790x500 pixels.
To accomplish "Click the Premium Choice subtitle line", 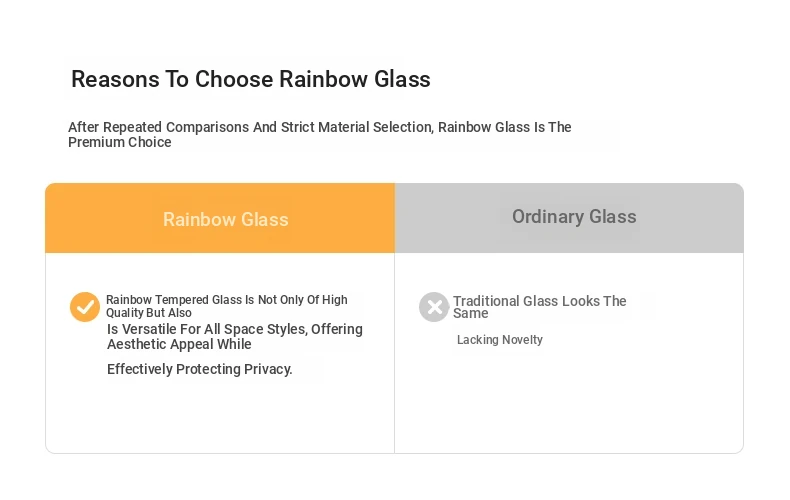I will (119, 142).
